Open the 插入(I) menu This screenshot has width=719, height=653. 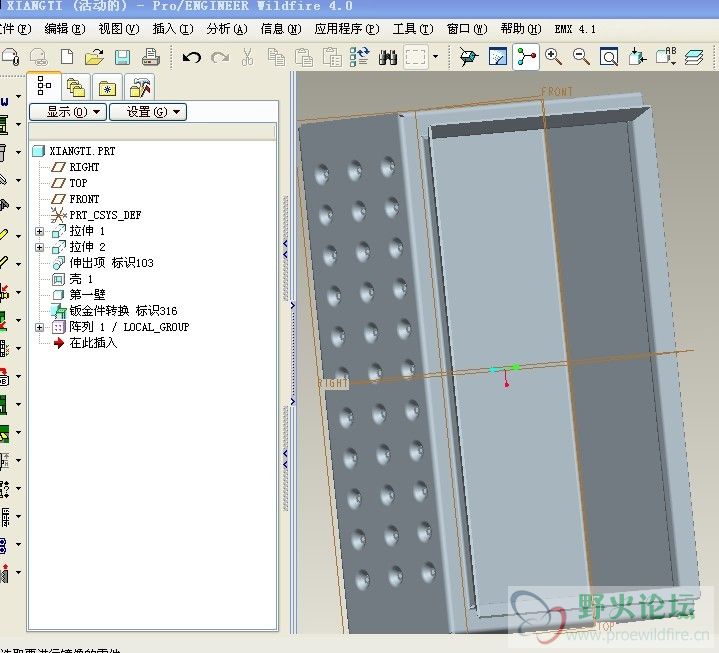(x=173, y=29)
